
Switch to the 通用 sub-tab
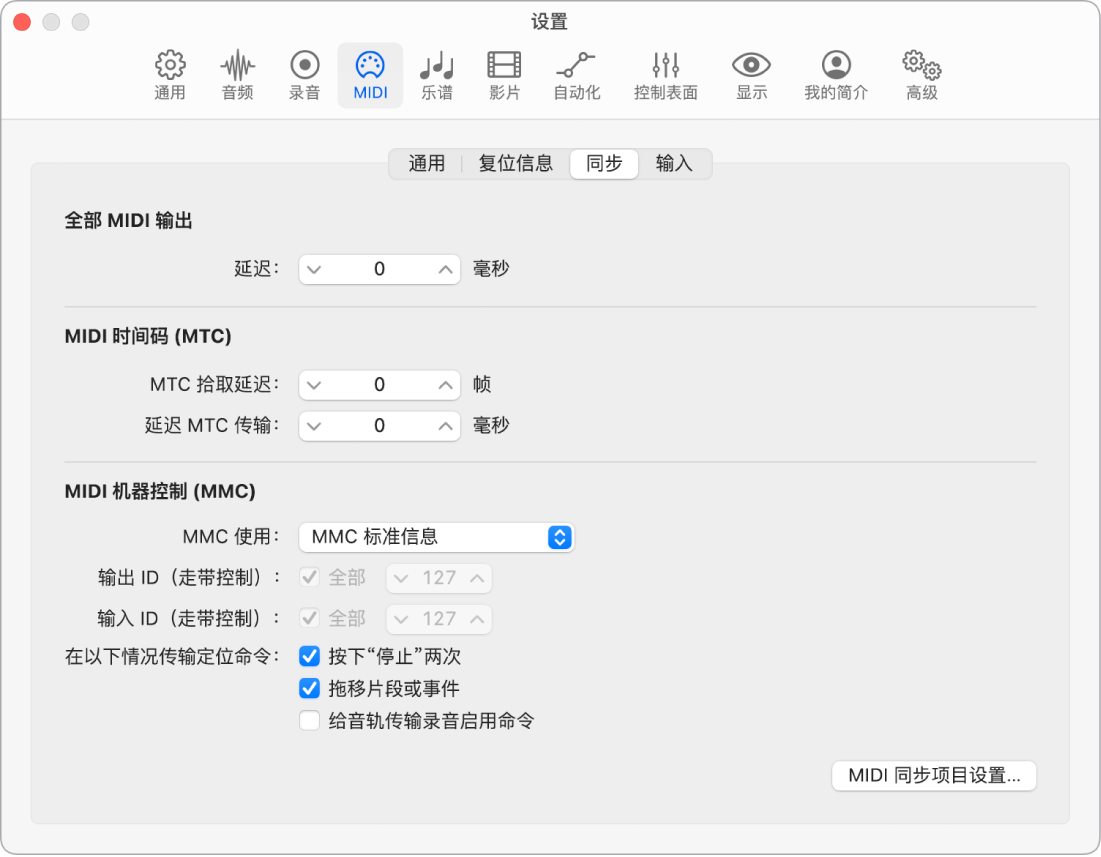426,164
